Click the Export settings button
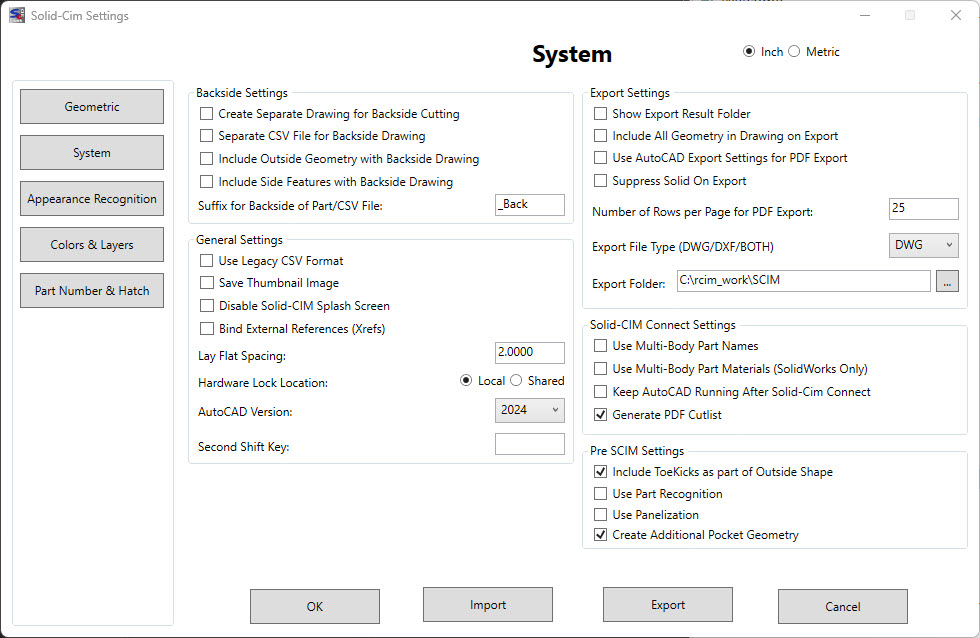Viewport: 980px width, 638px height. point(668,604)
